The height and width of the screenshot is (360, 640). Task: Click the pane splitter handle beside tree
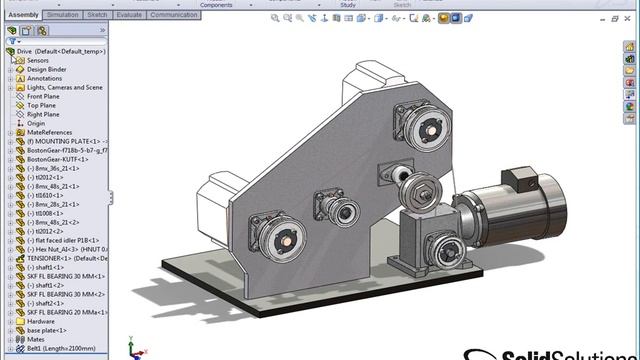111,198
